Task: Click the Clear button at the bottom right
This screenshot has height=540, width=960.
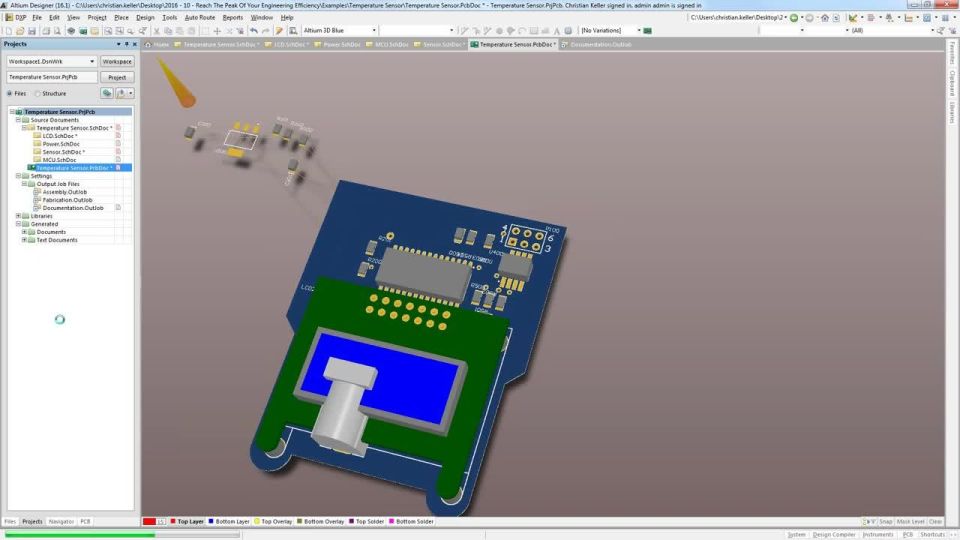Action: tap(935, 522)
